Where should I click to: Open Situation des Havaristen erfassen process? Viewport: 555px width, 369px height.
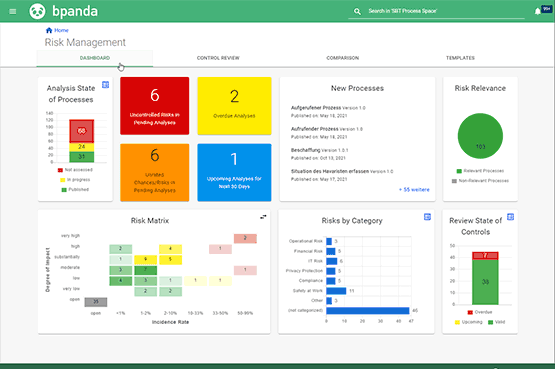click(x=330, y=172)
